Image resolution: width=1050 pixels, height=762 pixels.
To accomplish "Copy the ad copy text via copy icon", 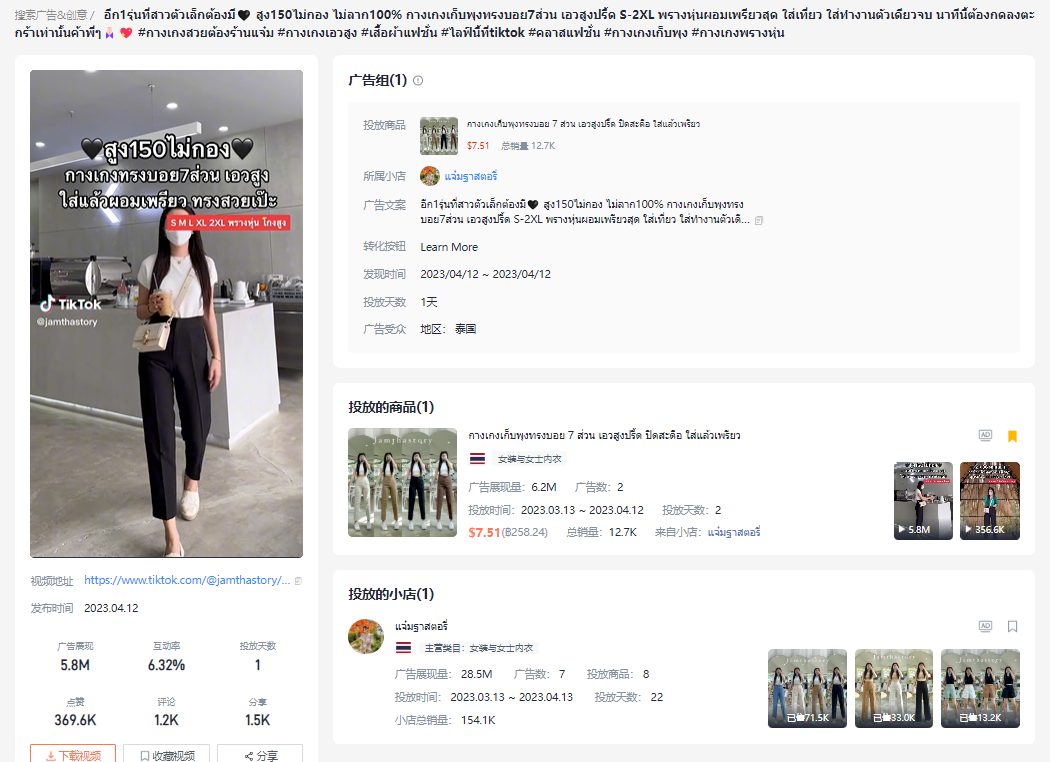I will [759, 220].
